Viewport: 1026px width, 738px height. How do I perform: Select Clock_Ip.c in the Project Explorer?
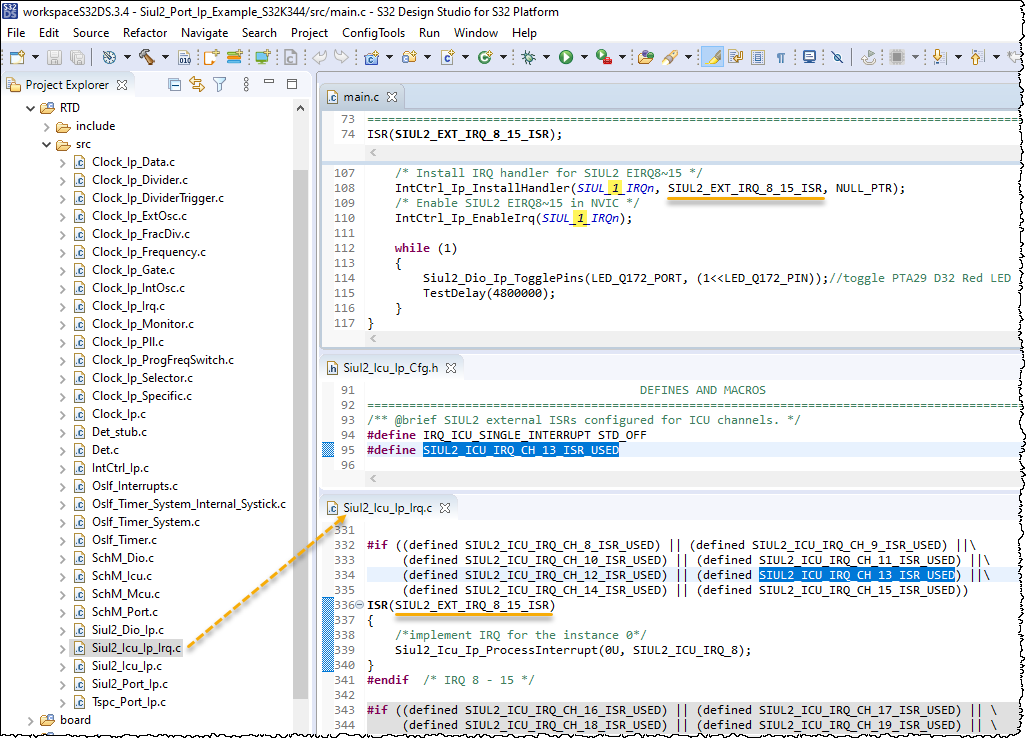[x=119, y=413]
